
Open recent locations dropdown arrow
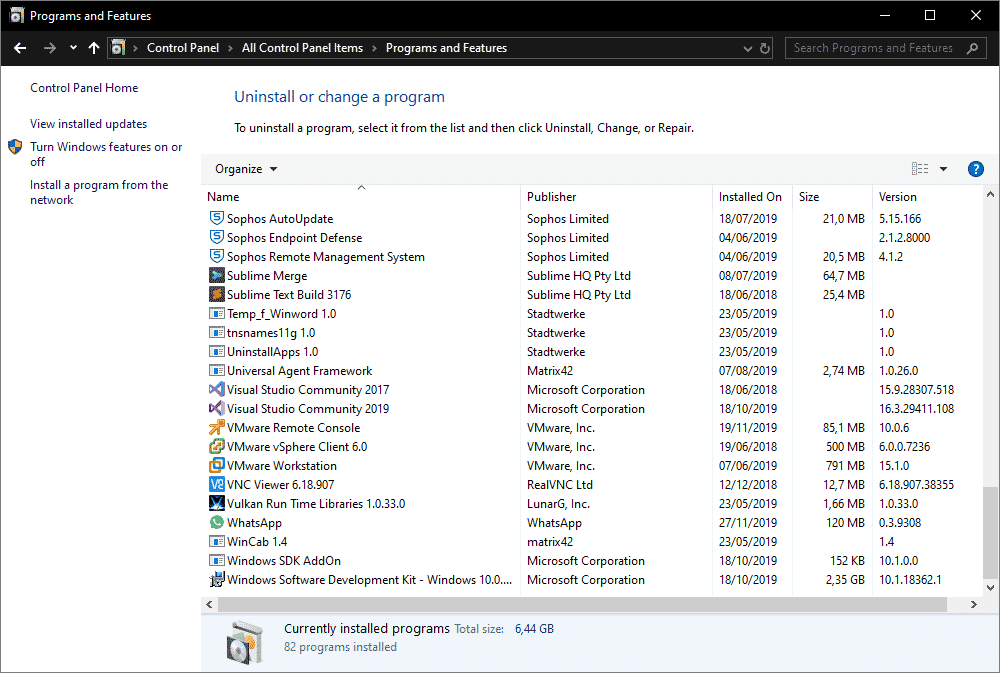(73, 48)
